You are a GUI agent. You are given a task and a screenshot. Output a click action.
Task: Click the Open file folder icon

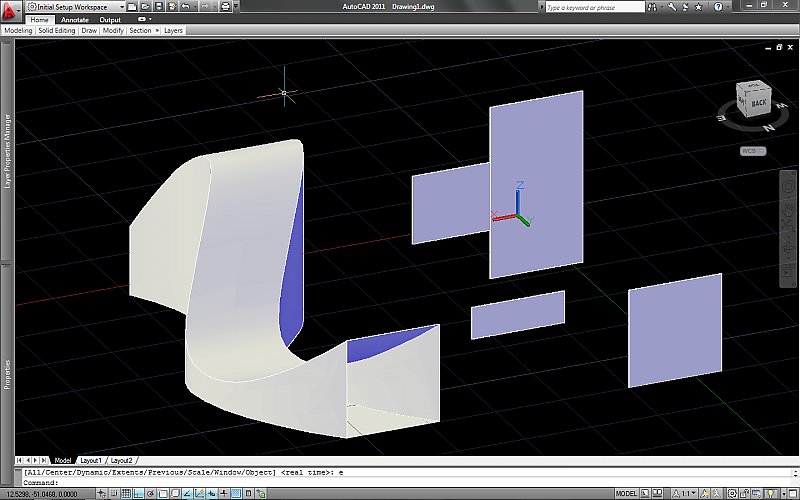[146, 7]
